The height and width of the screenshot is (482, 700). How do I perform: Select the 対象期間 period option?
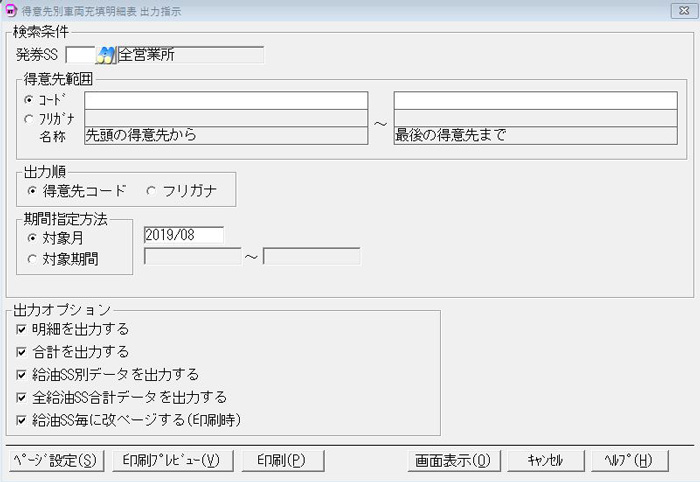click(32, 258)
